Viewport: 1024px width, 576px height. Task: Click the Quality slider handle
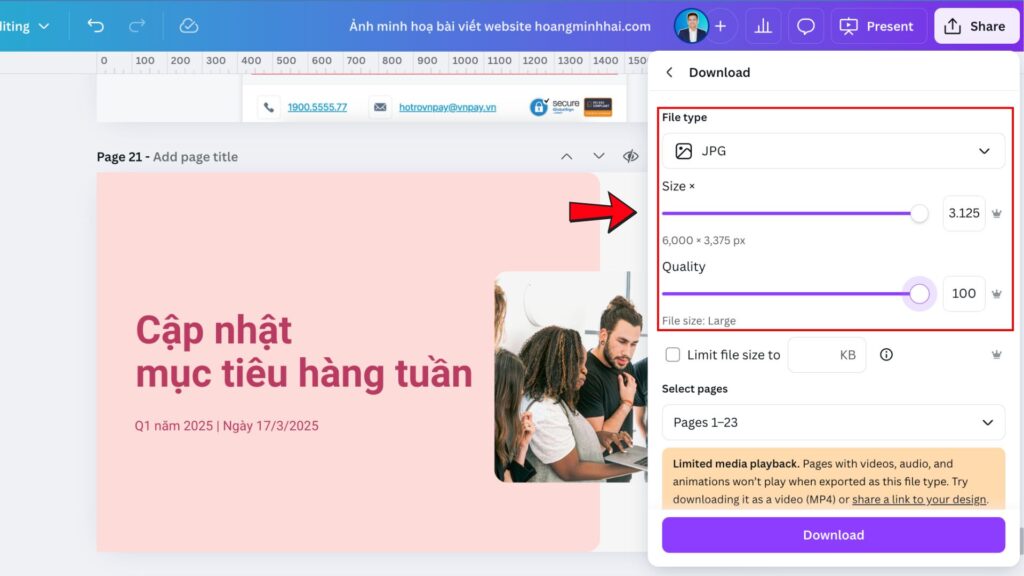919,294
